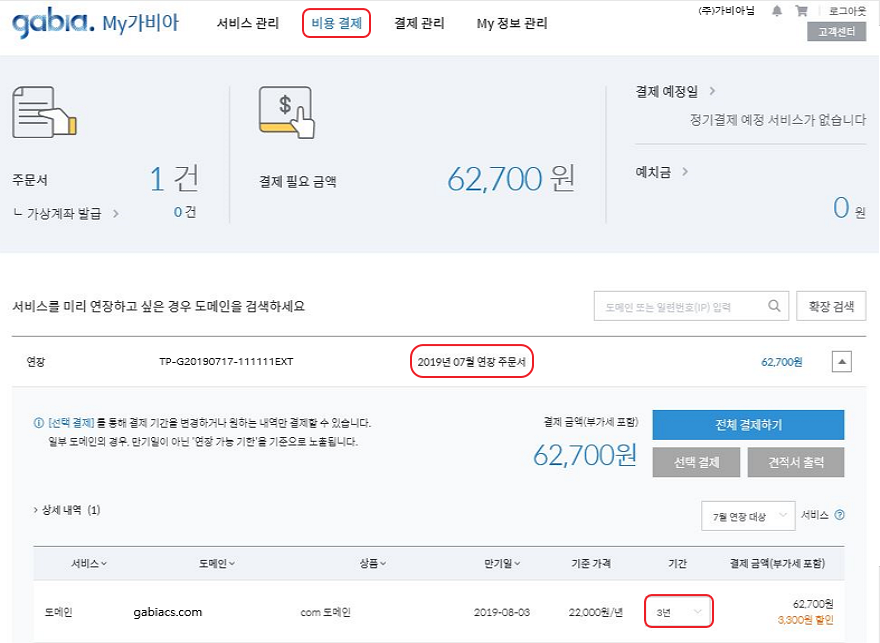The width and height of the screenshot is (880, 643).
Task: Click the 62,700원 amount in the order row
Action: point(781,362)
